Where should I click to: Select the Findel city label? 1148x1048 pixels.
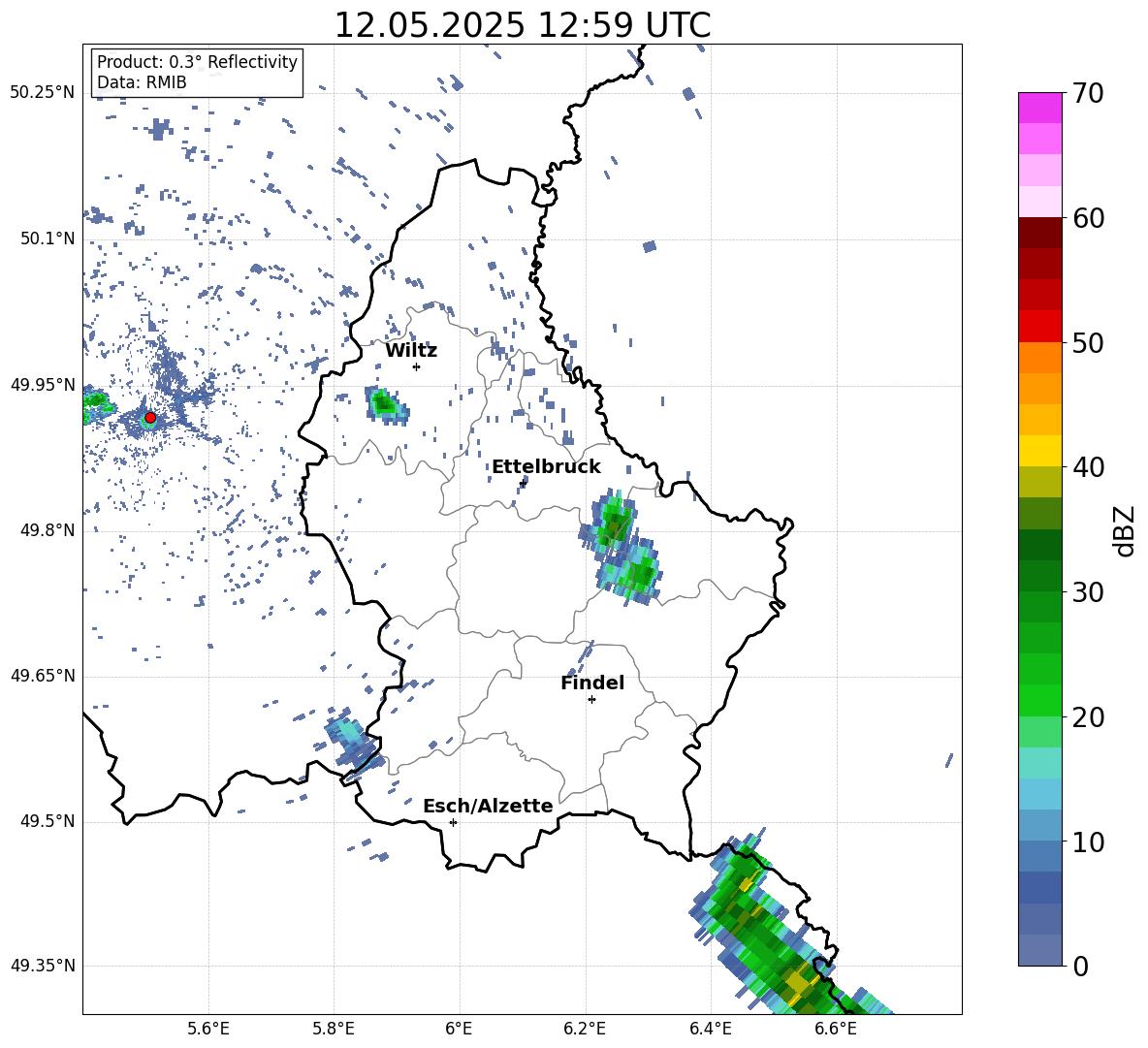coord(592,683)
